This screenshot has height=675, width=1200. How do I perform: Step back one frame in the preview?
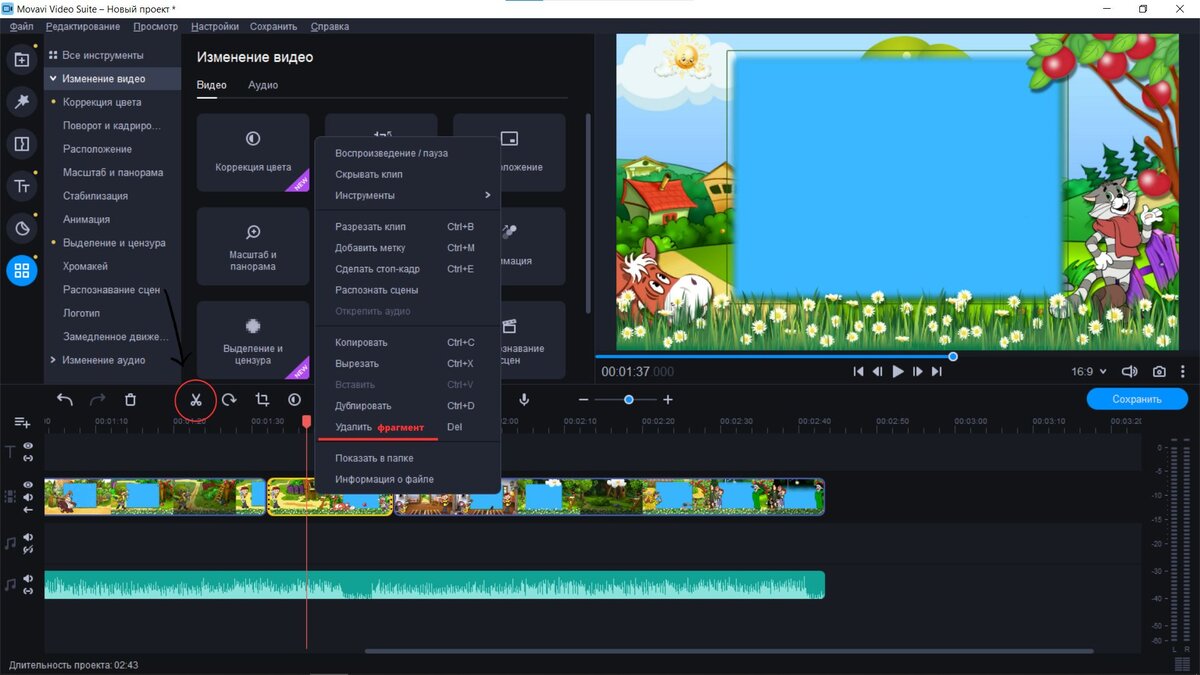click(x=878, y=371)
